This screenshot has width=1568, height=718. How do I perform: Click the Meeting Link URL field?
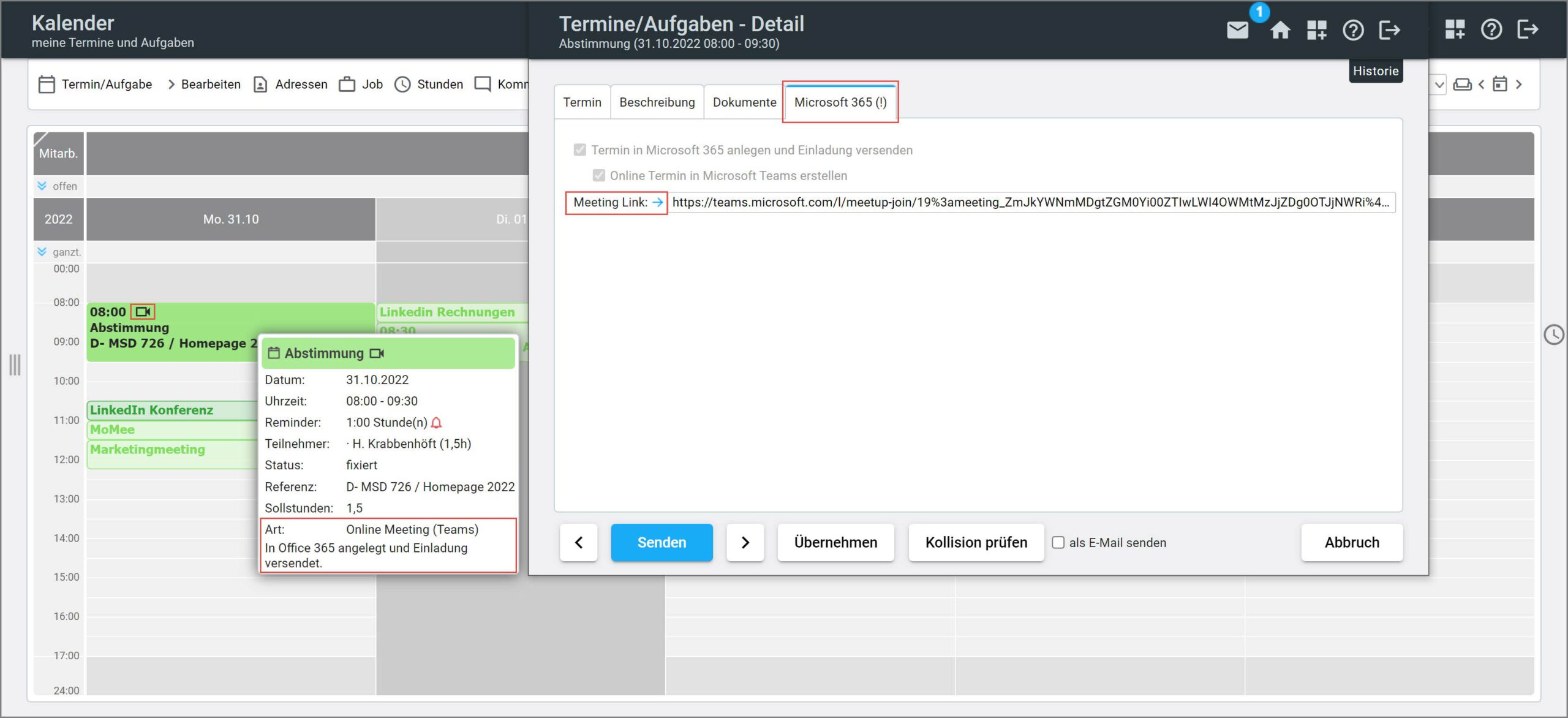[x=1030, y=202]
